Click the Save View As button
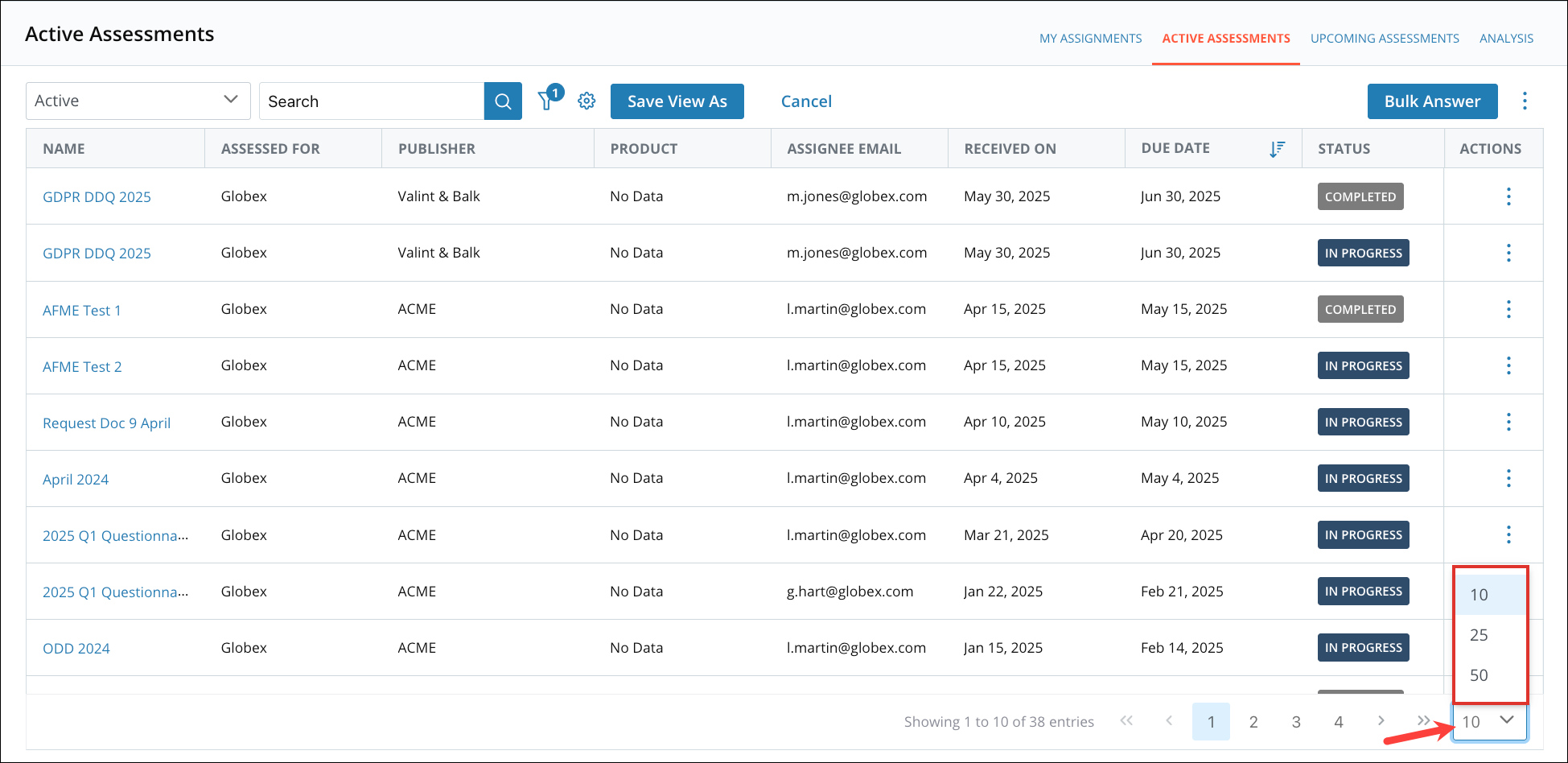This screenshot has height=763, width=1568. pyautogui.click(x=677, y=101)
